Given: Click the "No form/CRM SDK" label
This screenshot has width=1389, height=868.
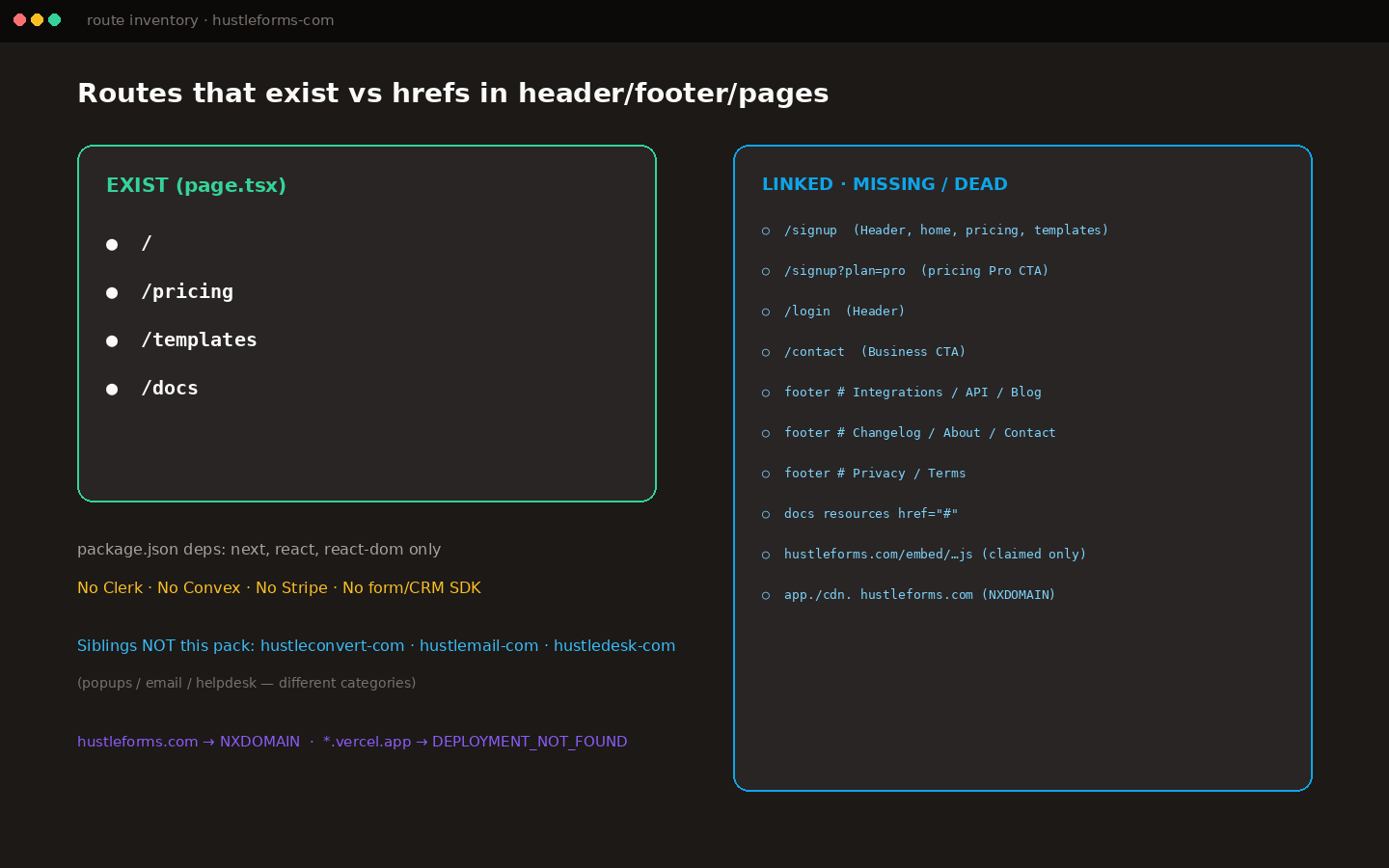Looking at the screenshot, I should pyautogui.click(x=412, y=588).
